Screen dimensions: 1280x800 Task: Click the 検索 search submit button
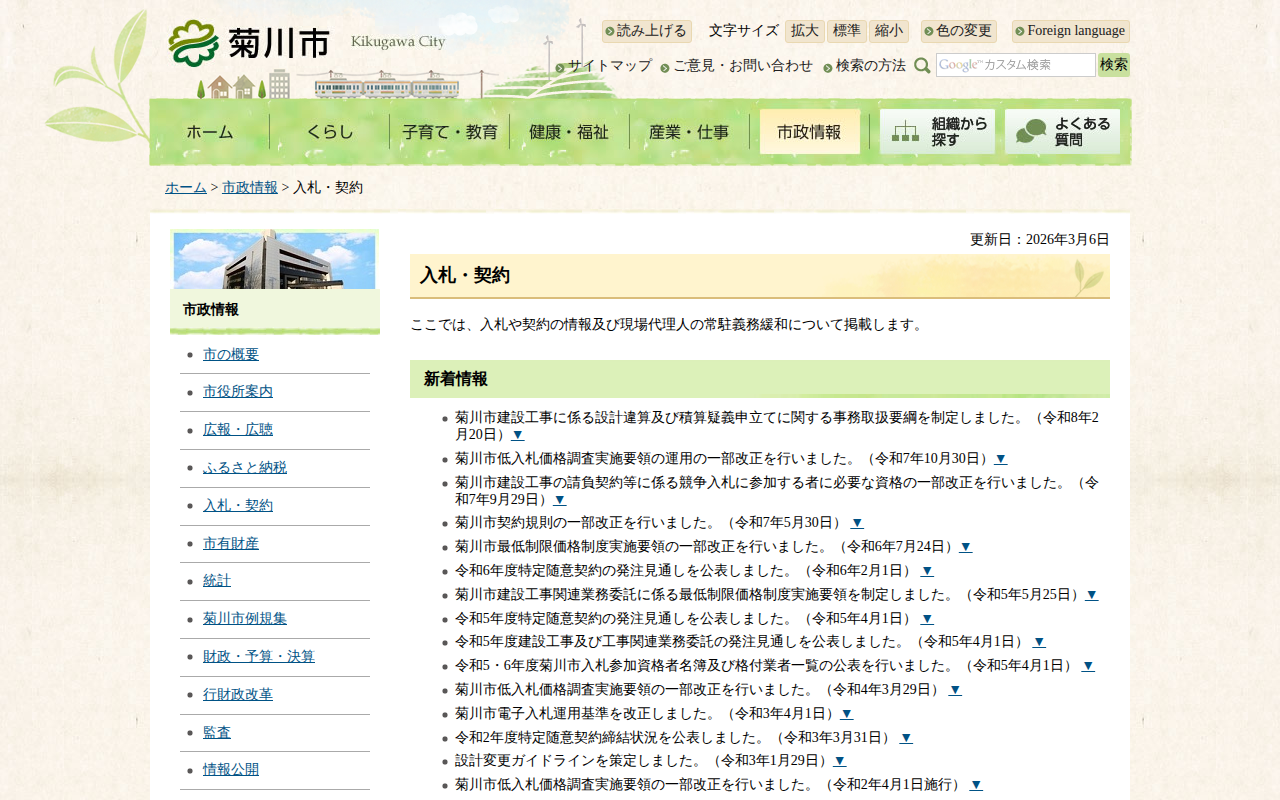pyautogui.click(x=1114, y=65)
